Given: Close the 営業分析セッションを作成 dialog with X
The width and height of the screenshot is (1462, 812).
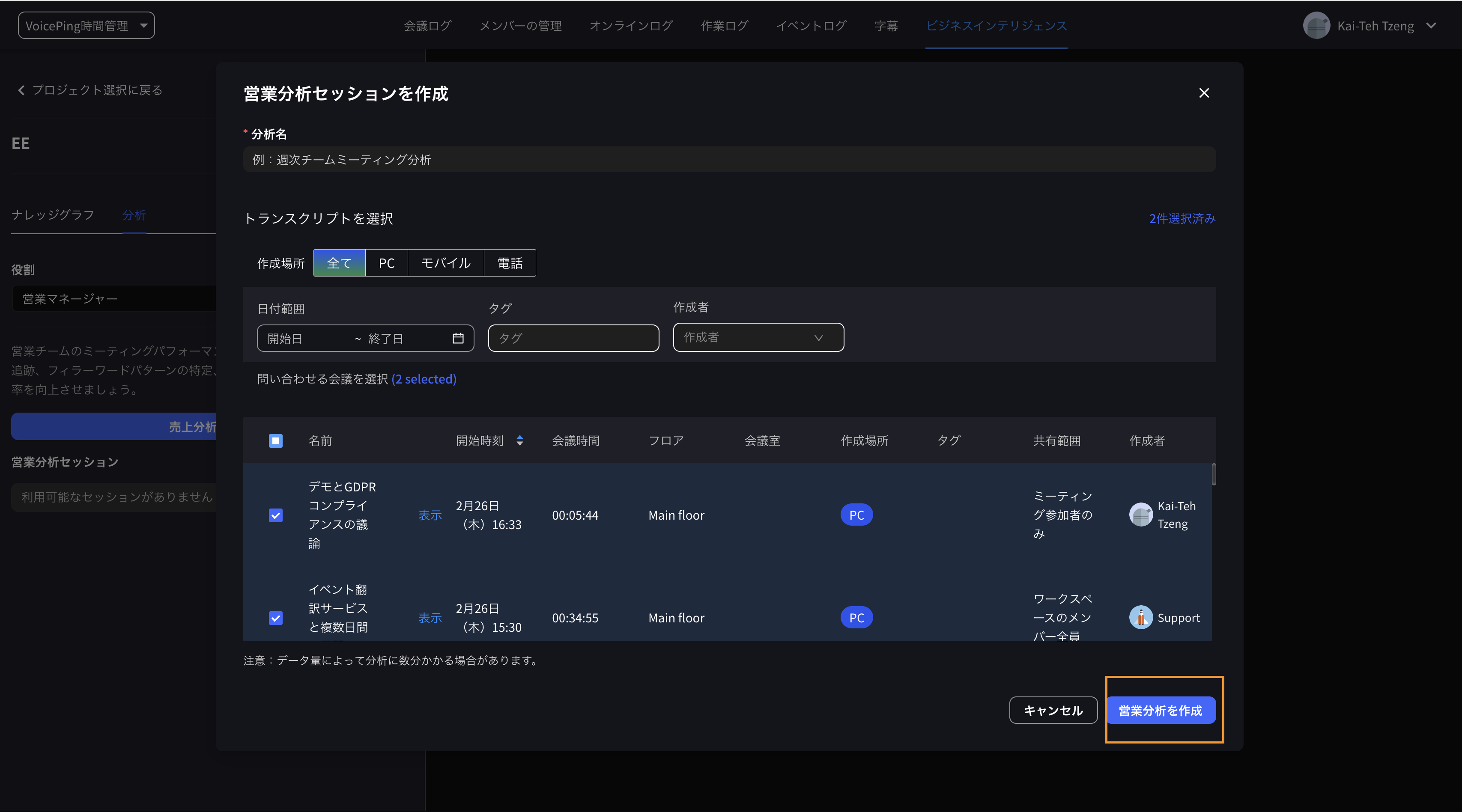Looking at the screenshot, I should (x=1203, y=93).
